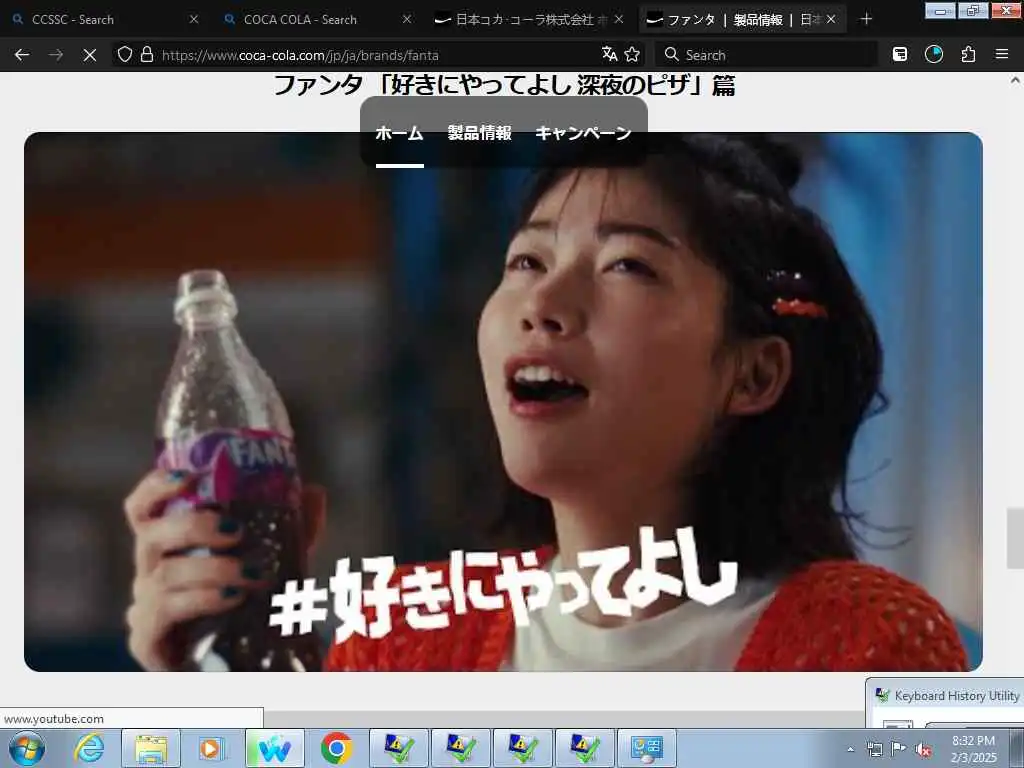Viewport: 1024px width, 768px height.
Task: Bookmark this page with the star icon
Action: pos(632,54)
